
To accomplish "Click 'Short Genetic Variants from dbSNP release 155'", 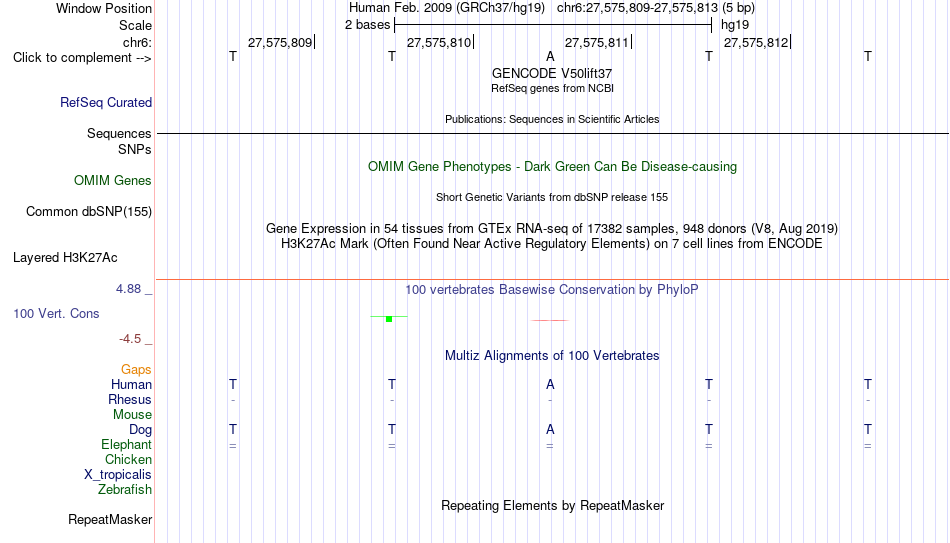I will [x=552, y=198].
